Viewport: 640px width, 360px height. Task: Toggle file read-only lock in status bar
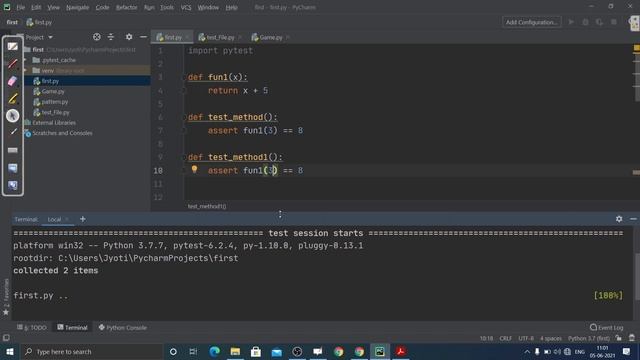619,338
